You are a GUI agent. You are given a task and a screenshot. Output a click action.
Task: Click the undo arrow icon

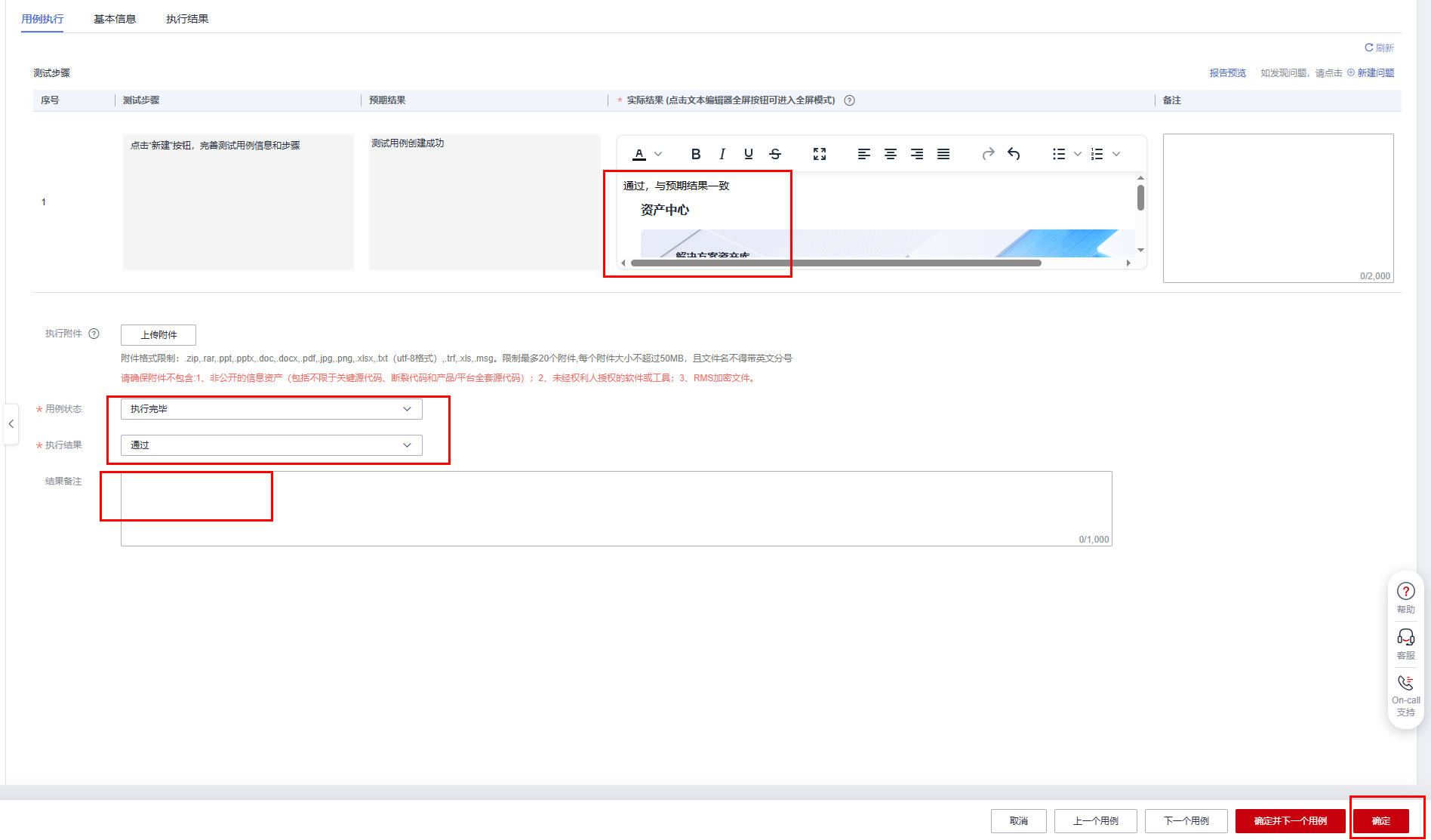click(x=1014, y=154)
